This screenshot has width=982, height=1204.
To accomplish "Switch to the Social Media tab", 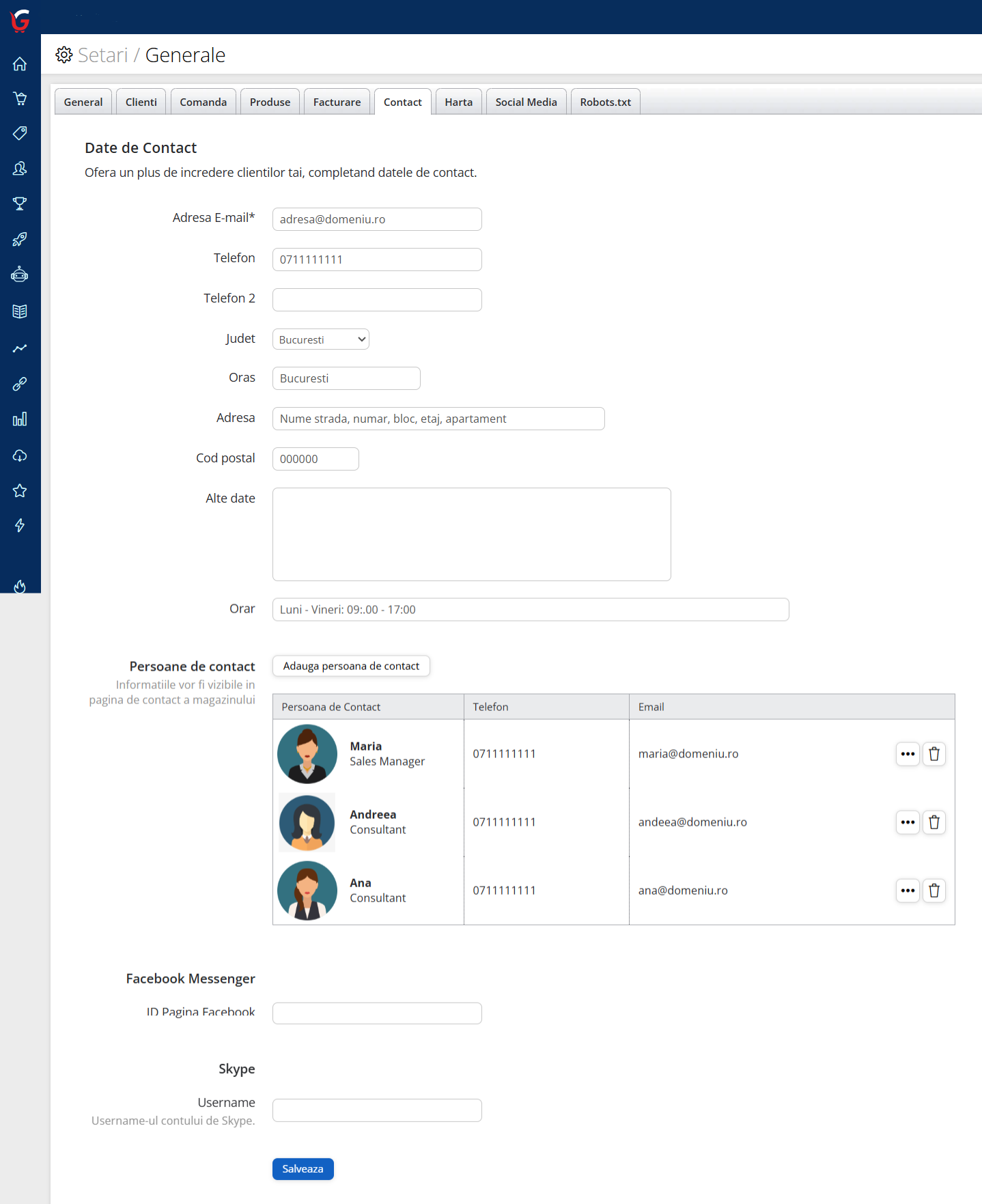I will 526,102.
